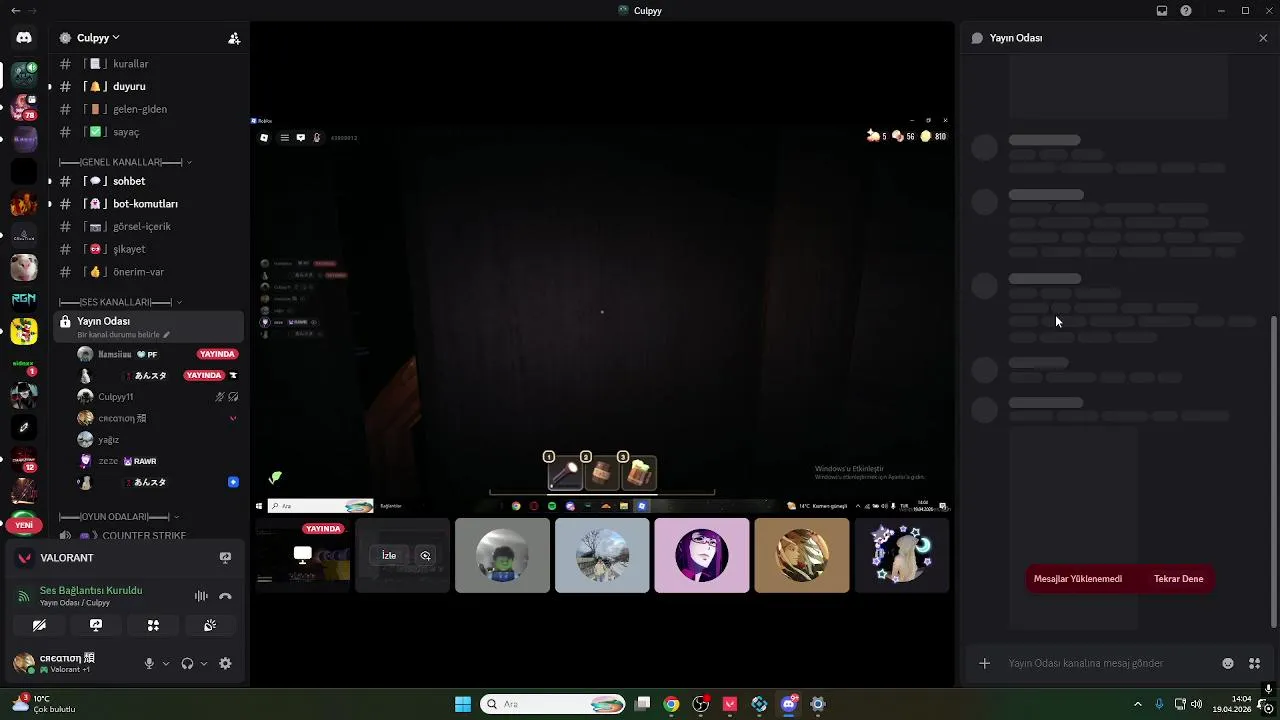Open the noise suppression waveform icon
Screen dimensions: 1280x720
pyautogui.click(x=201, y=596)
